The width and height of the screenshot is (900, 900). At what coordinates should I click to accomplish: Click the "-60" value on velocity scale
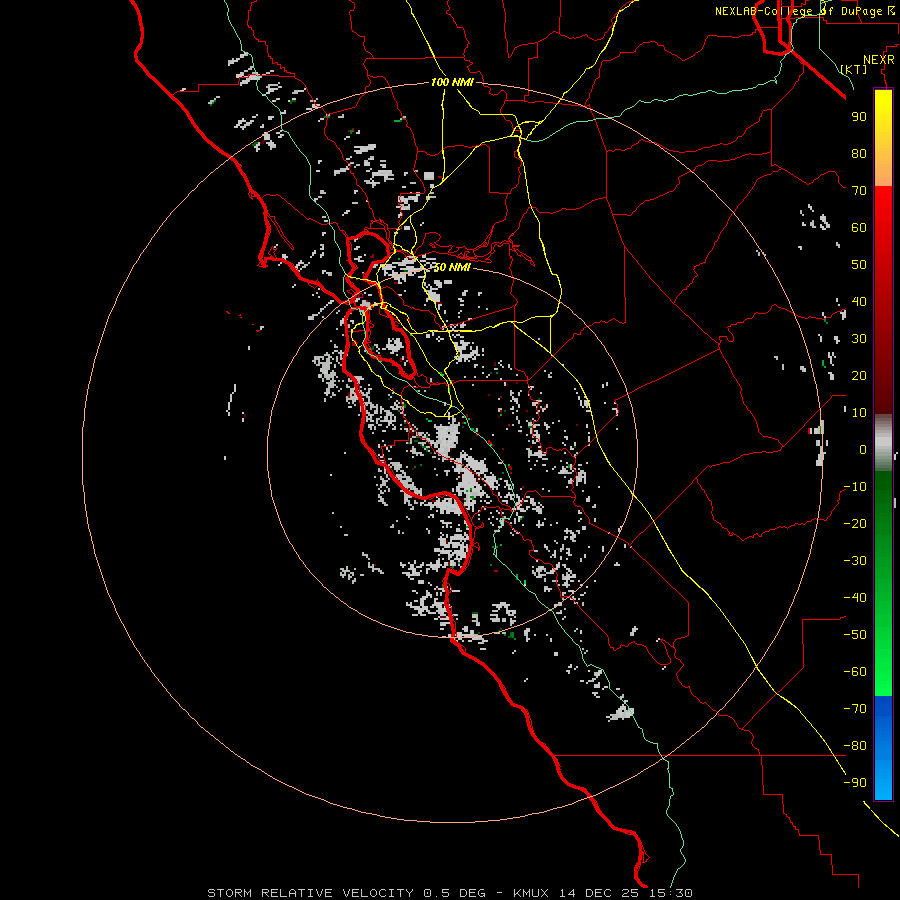(855, 672)
